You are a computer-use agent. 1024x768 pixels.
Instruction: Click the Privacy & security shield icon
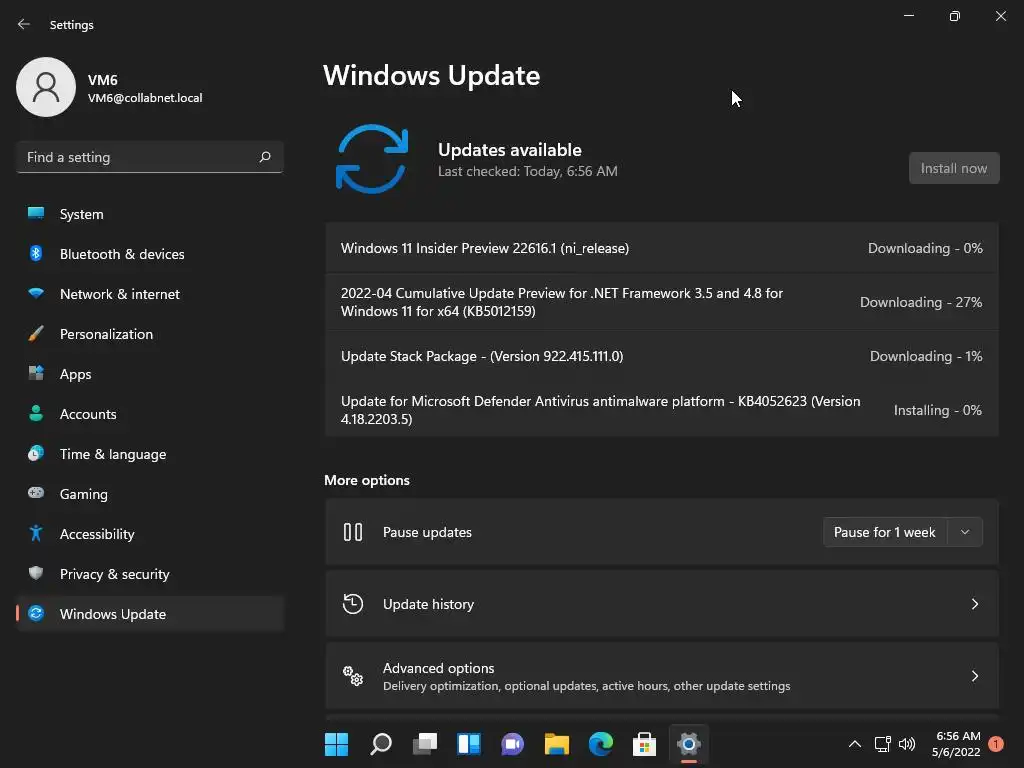36,573
